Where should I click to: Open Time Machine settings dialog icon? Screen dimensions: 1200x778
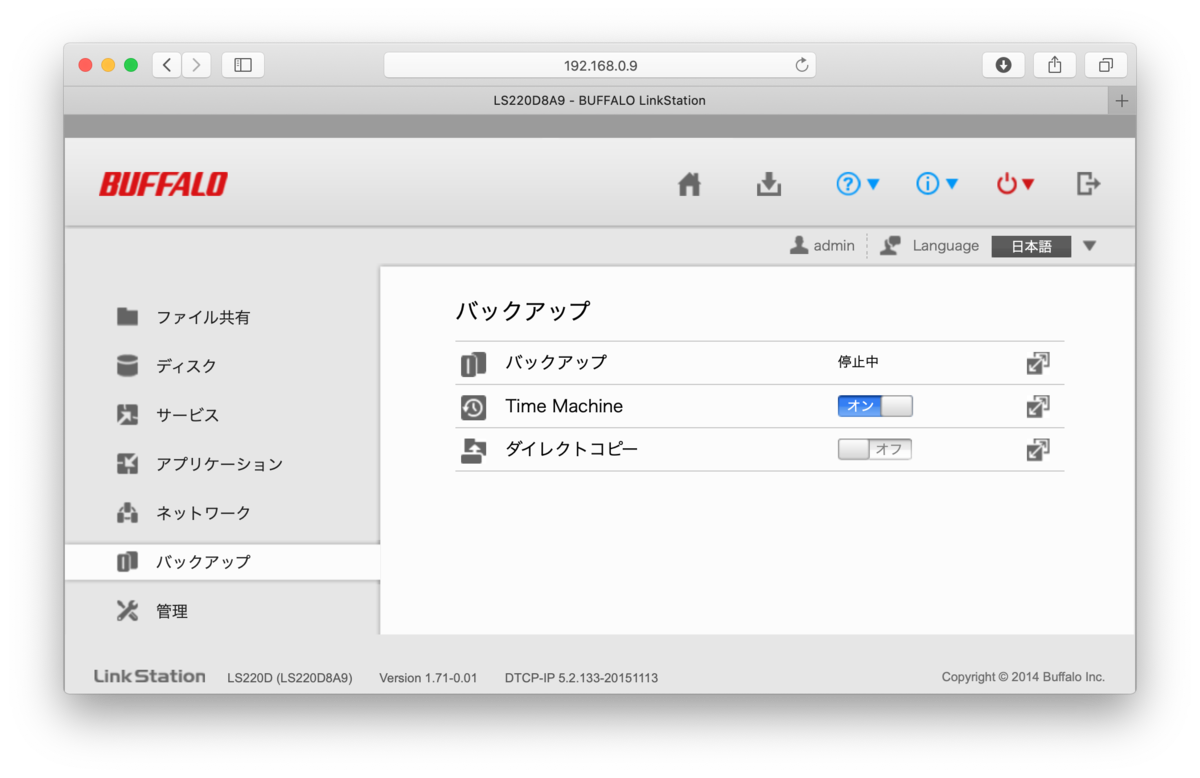[x=1038, y=406]
